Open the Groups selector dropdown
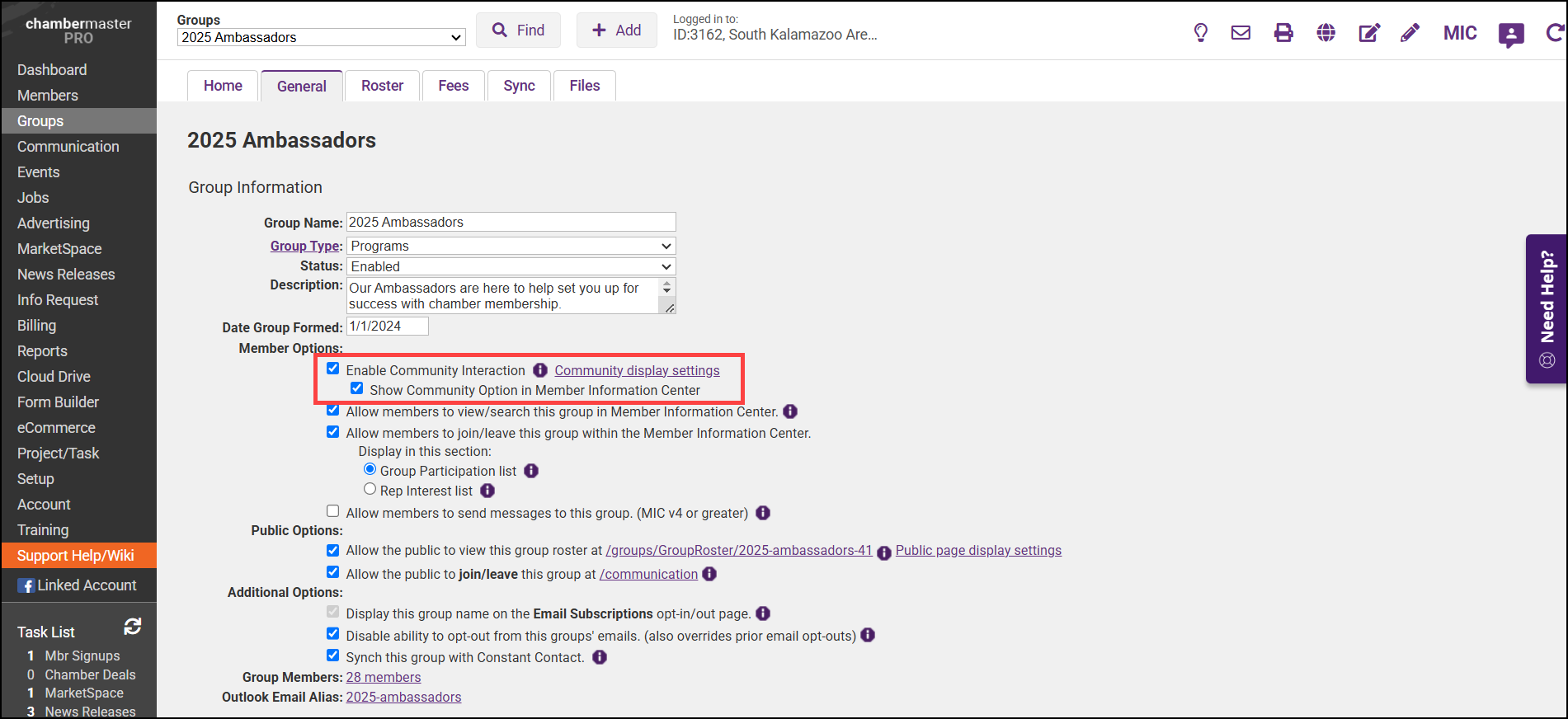This screenshot has height=719, width=1568. click(x=321, y=37)
